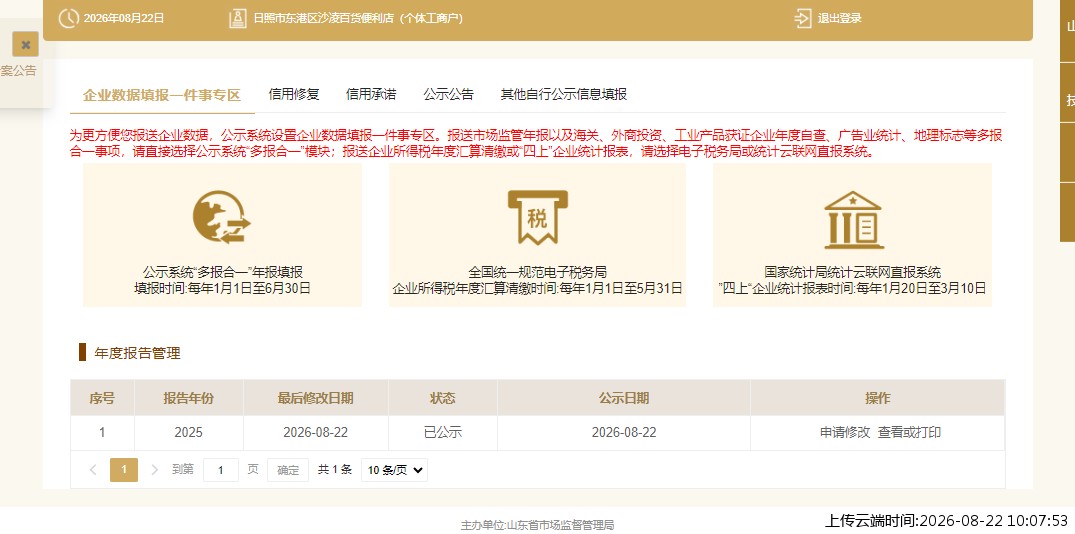Click the 已公示 status cell

[x=443, y=433]
